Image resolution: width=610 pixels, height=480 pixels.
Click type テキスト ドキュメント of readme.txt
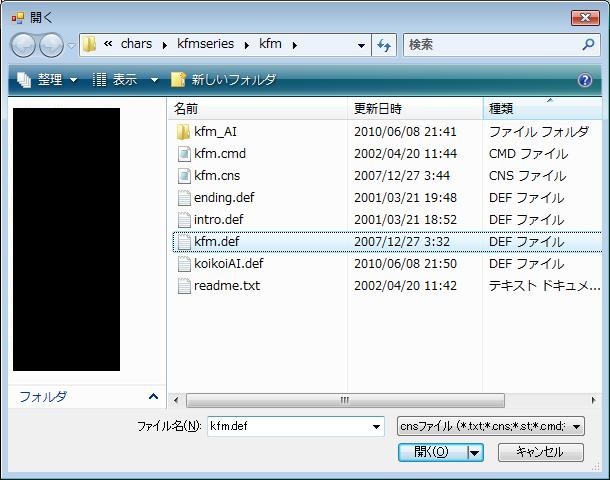pyautogui.click(x=545, y=286)
